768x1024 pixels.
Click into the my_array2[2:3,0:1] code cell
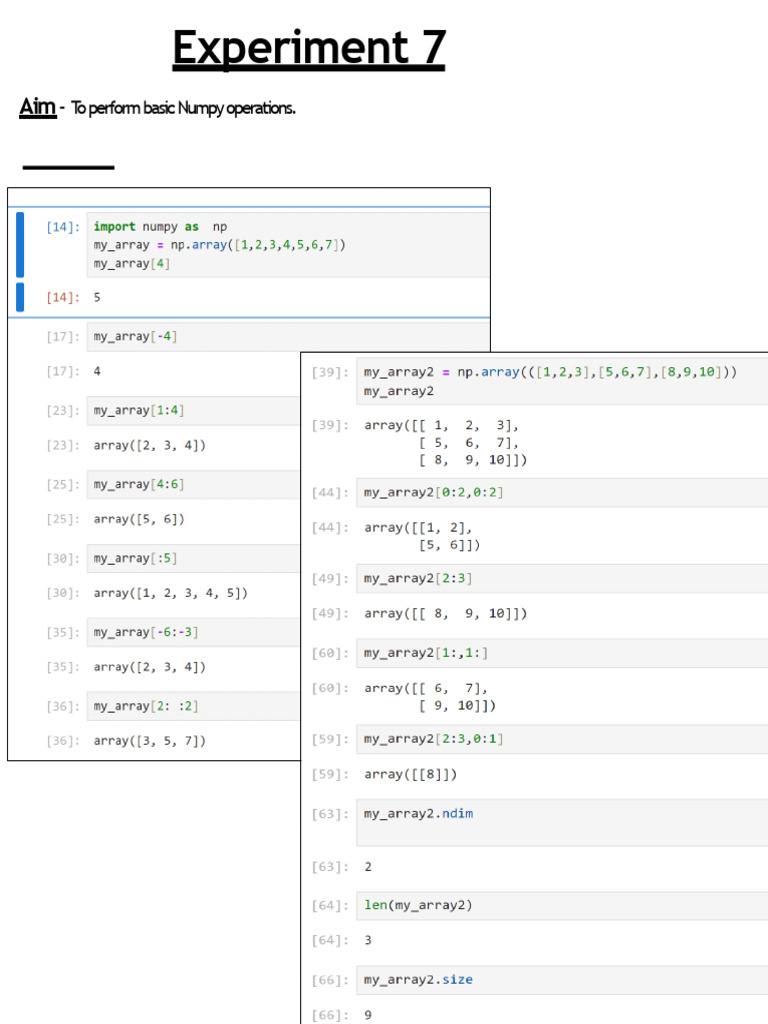point(562,739)
